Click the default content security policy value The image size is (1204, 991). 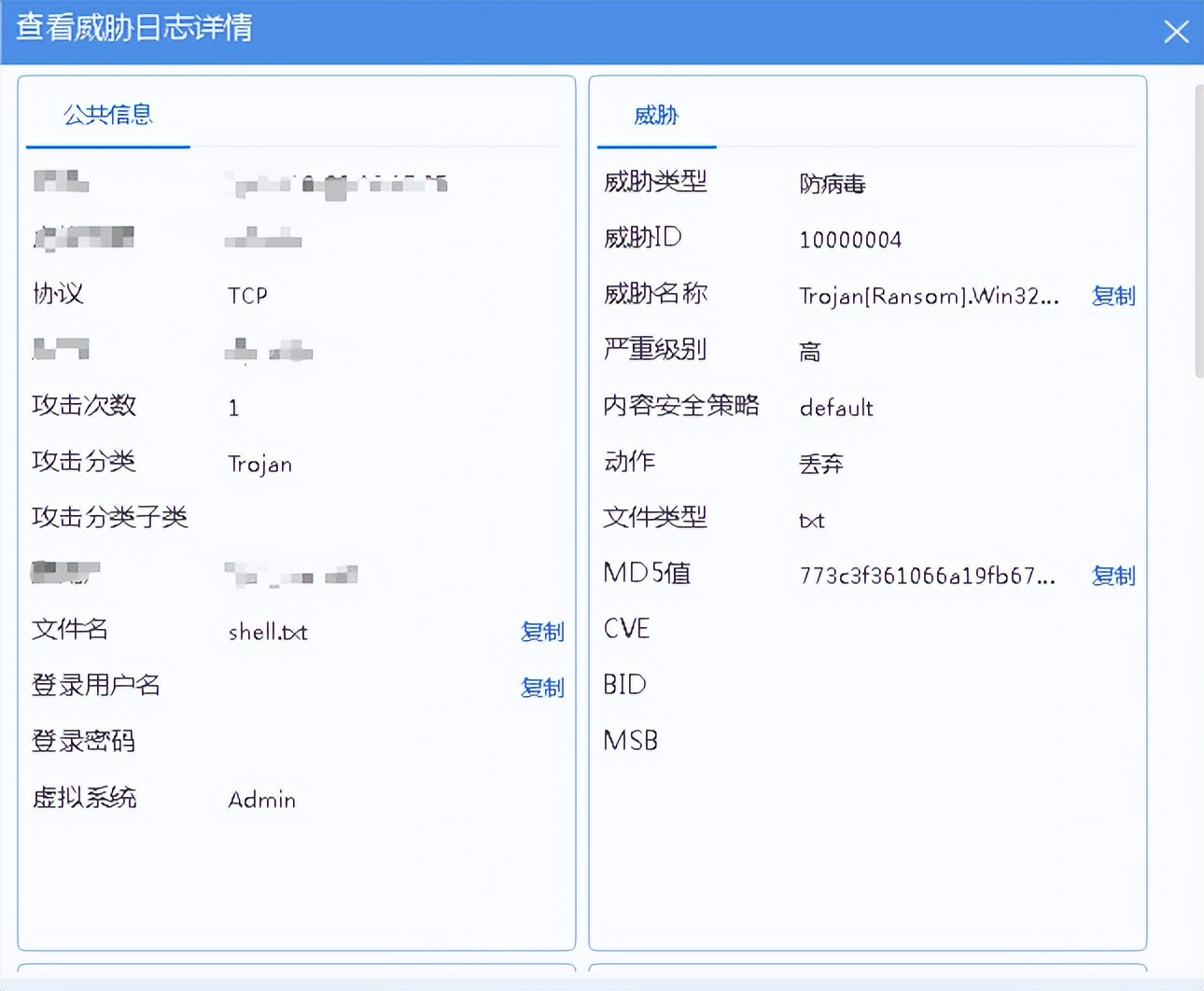tap(835, 408)
